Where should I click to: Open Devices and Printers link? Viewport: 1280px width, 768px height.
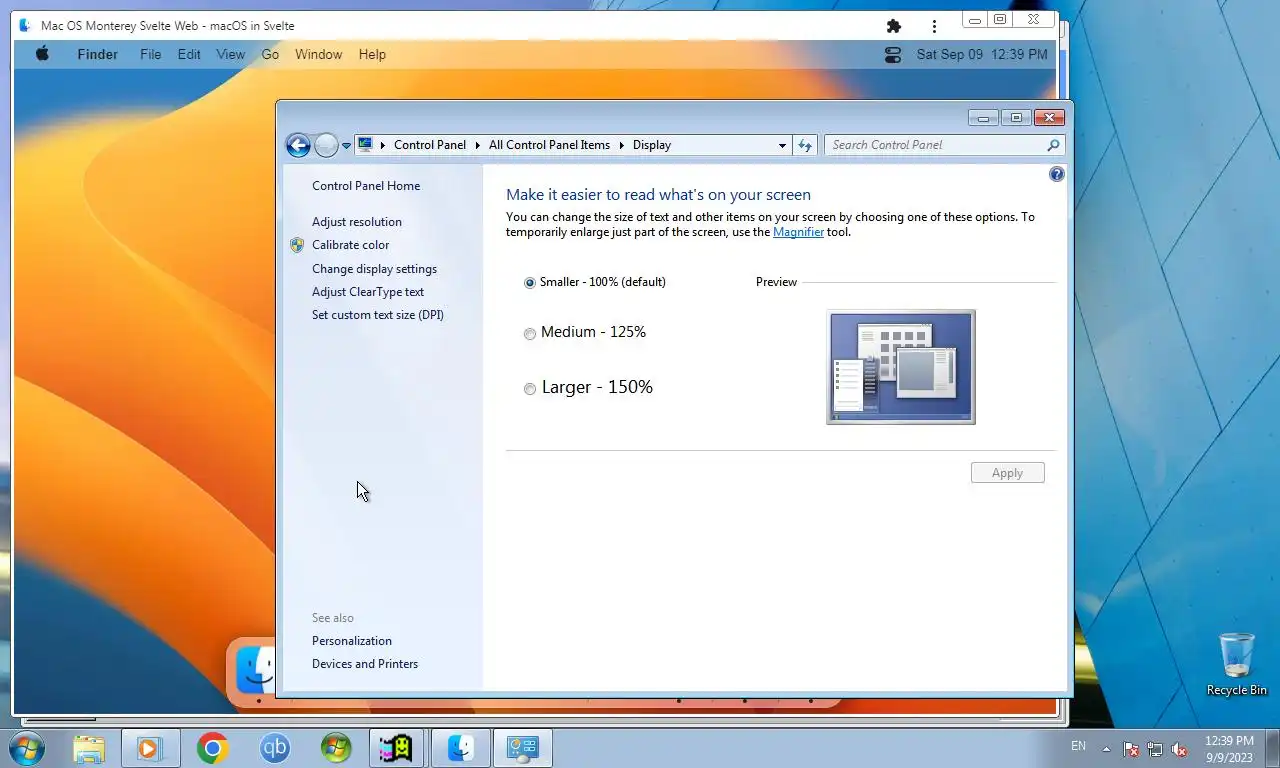coord(365,664)
